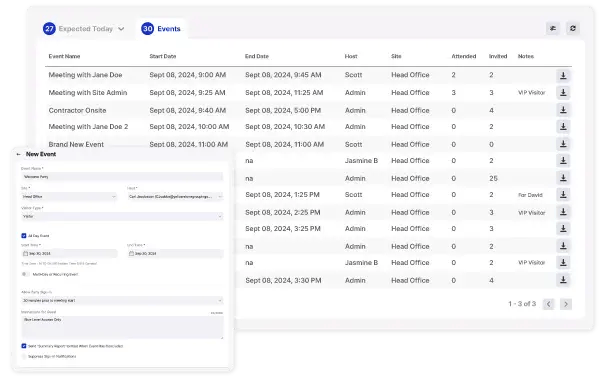The width and height of the screenshot is (600, 376).
Task: Click the 'New Event' panel title
Action: 41,154
